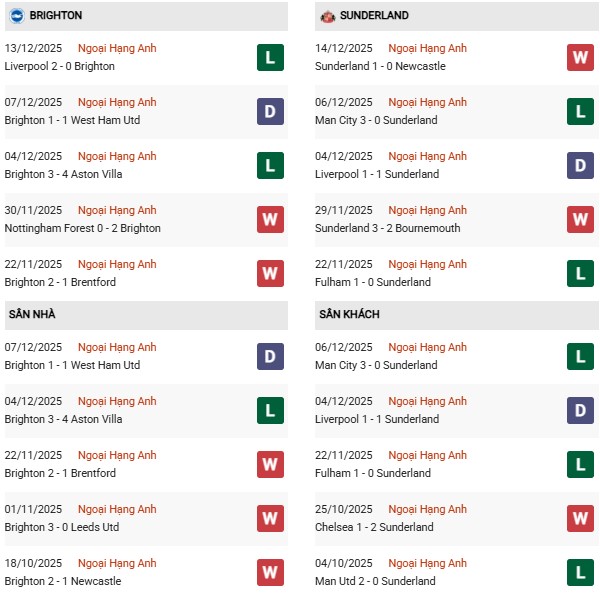
Task: Select W badge for Chelsea 1-2 Sunderland
Action: pyautogui.click(x=580, y=518)
